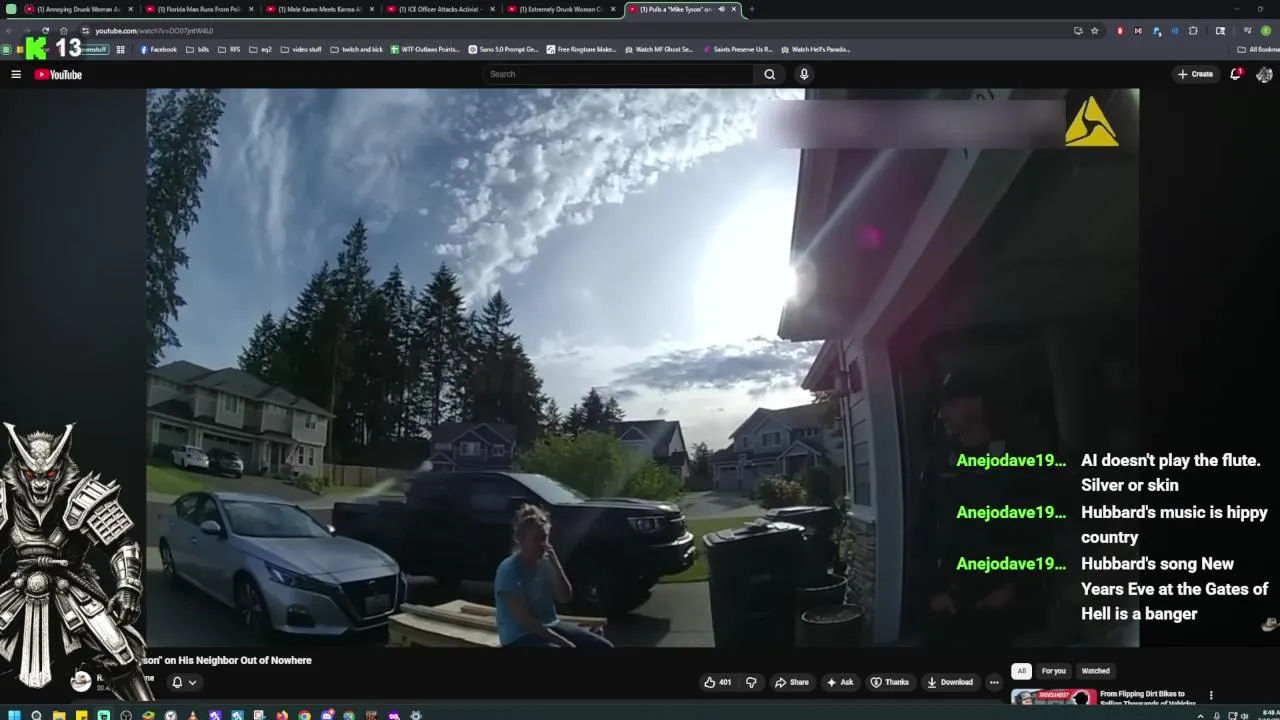
Task: Select the Watched filter chip
Action: click(1096, 671)
